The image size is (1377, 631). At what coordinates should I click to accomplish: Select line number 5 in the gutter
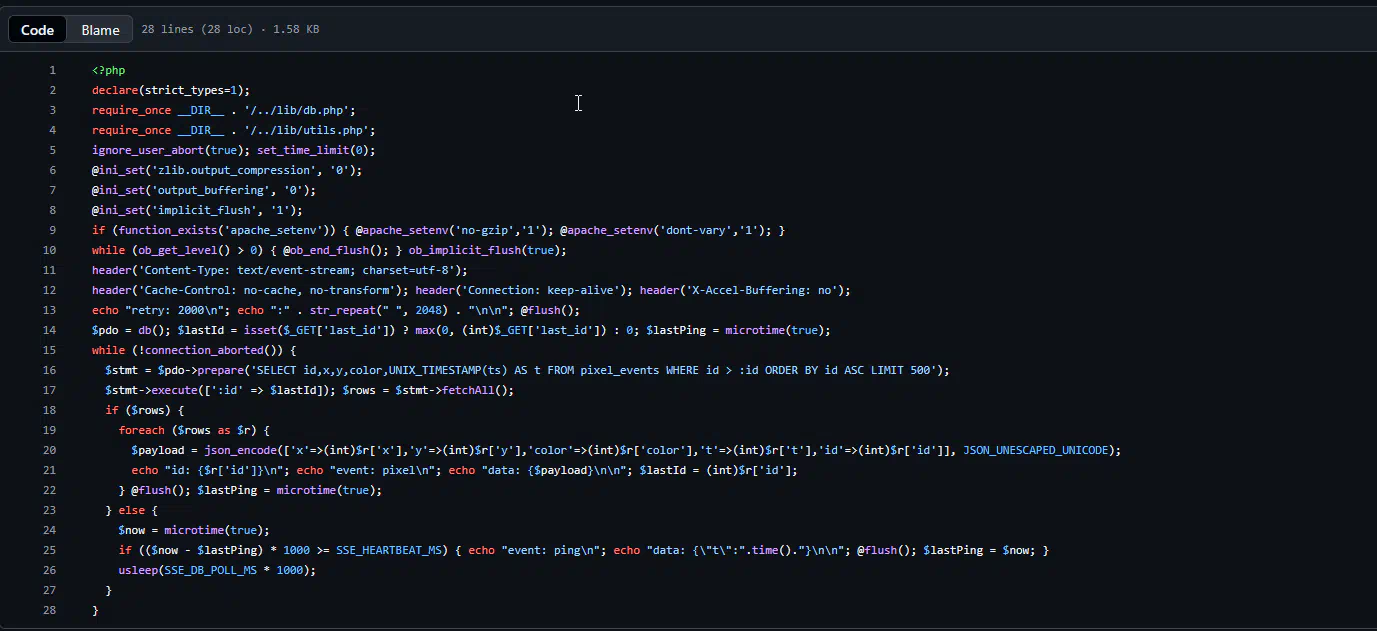[53, 150]
